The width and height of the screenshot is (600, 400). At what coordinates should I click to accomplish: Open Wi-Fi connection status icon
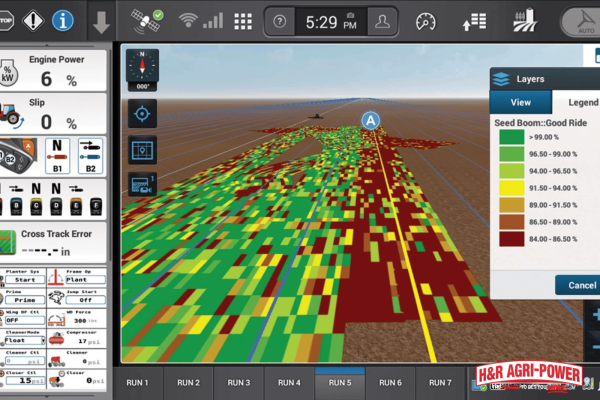[x=188, y=21]
